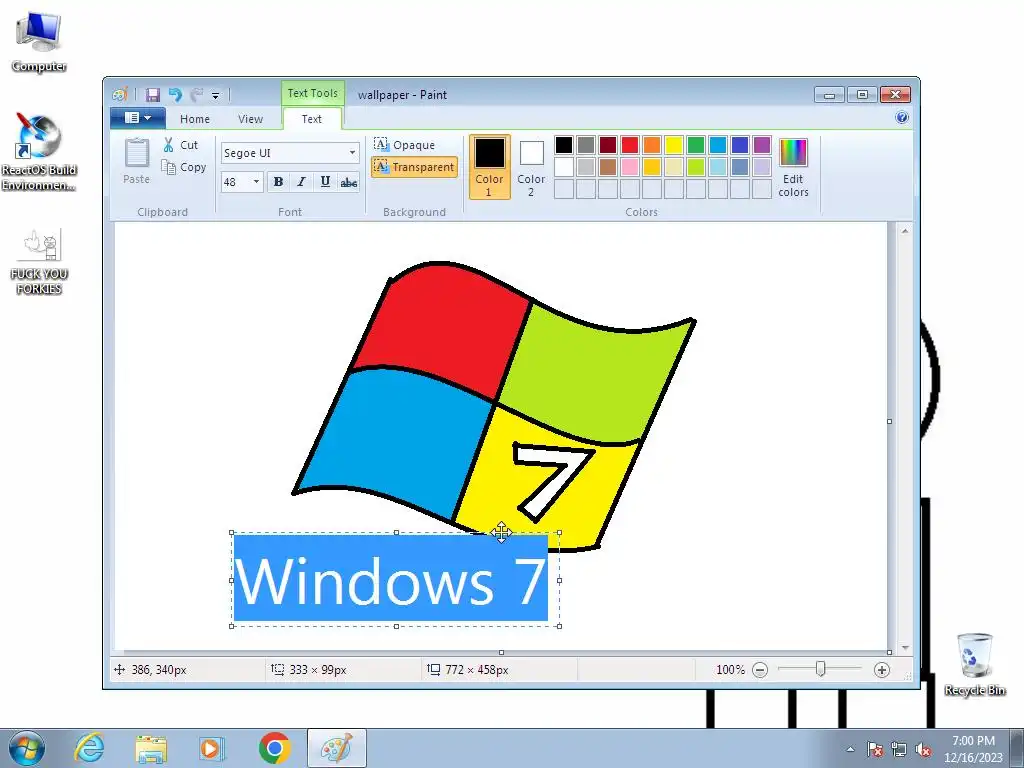Open the Edit colors dialog
The image size is (1024, 768).
coord(793,167)
